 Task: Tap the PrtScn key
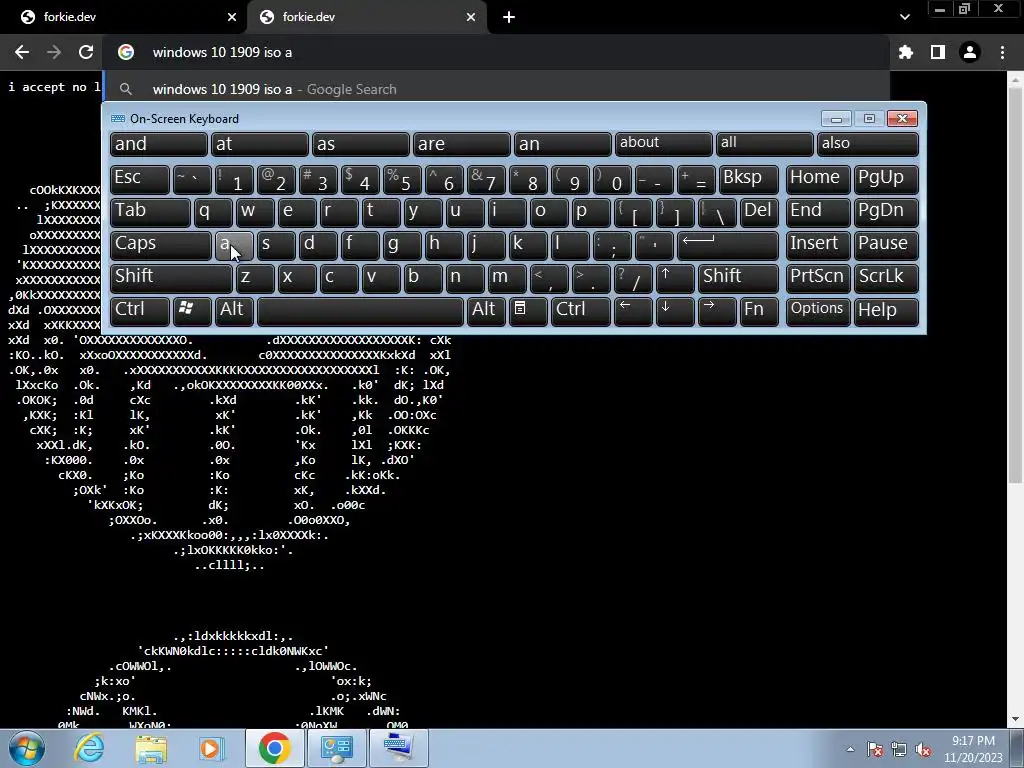click(x=818, y=278)
